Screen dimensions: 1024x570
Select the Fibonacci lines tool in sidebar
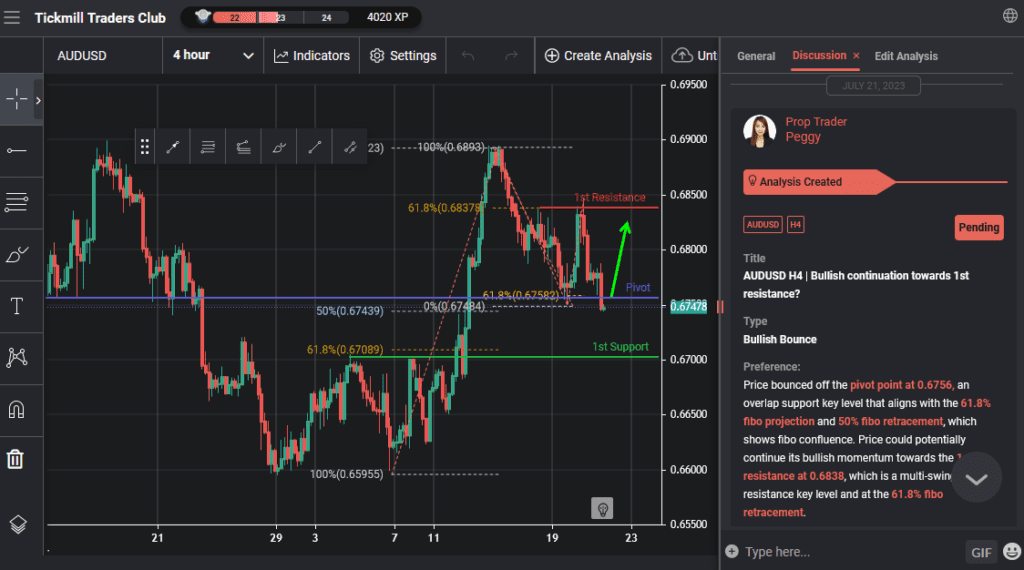(x=17, y=202)
